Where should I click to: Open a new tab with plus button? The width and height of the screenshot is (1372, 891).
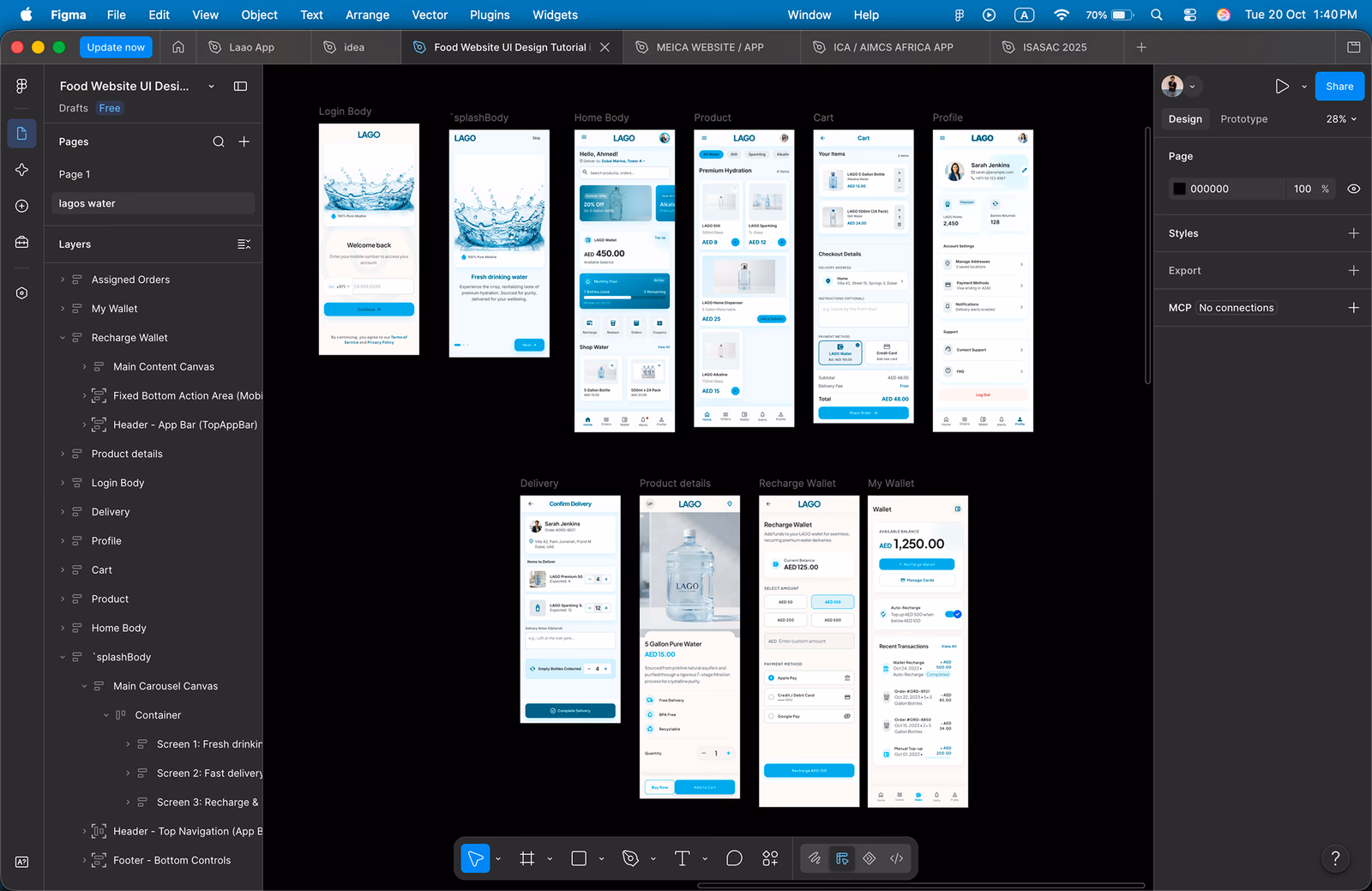pyautogui.click(x=1141, y=47)
